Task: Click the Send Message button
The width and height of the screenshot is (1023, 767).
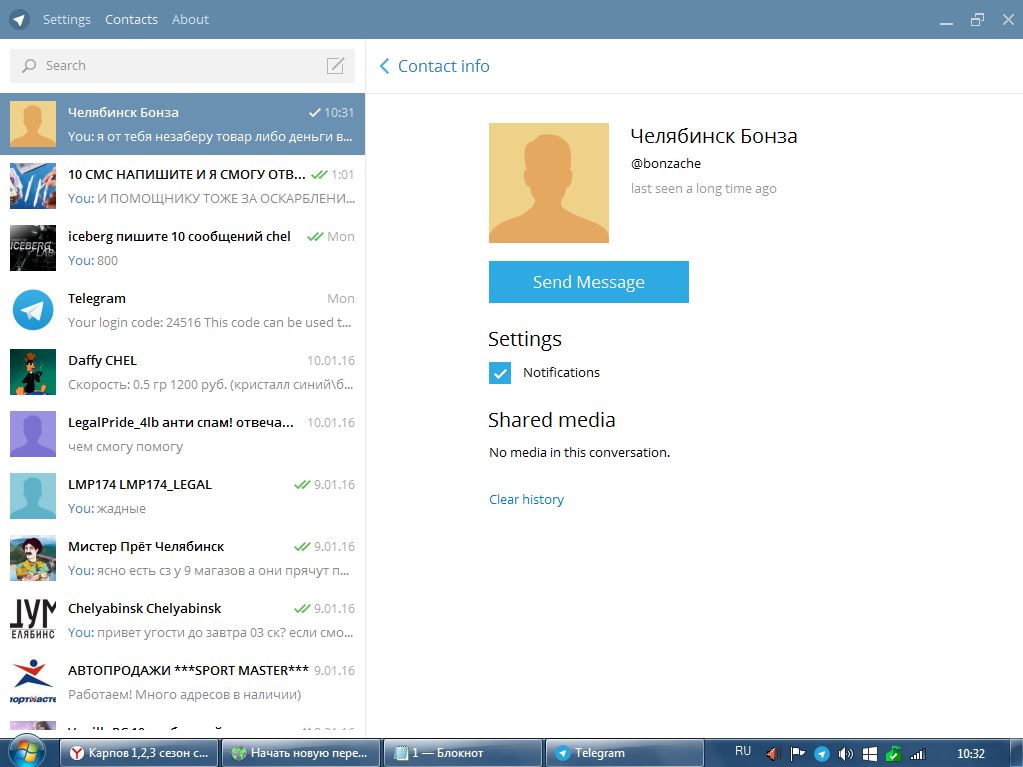Action: coord(588,282)
